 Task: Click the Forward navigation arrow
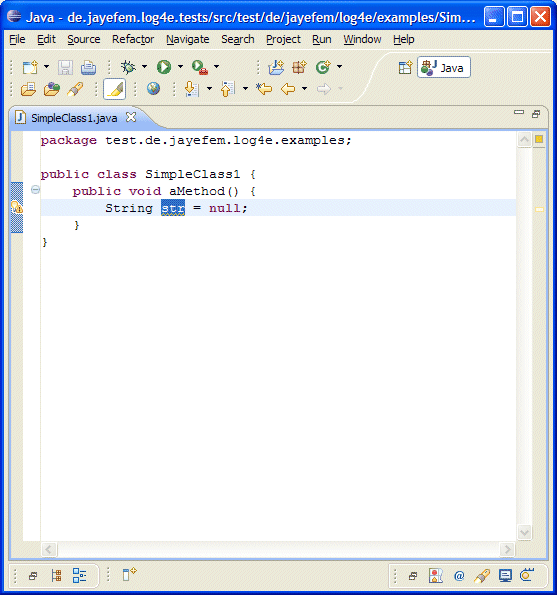pos(324,89)
